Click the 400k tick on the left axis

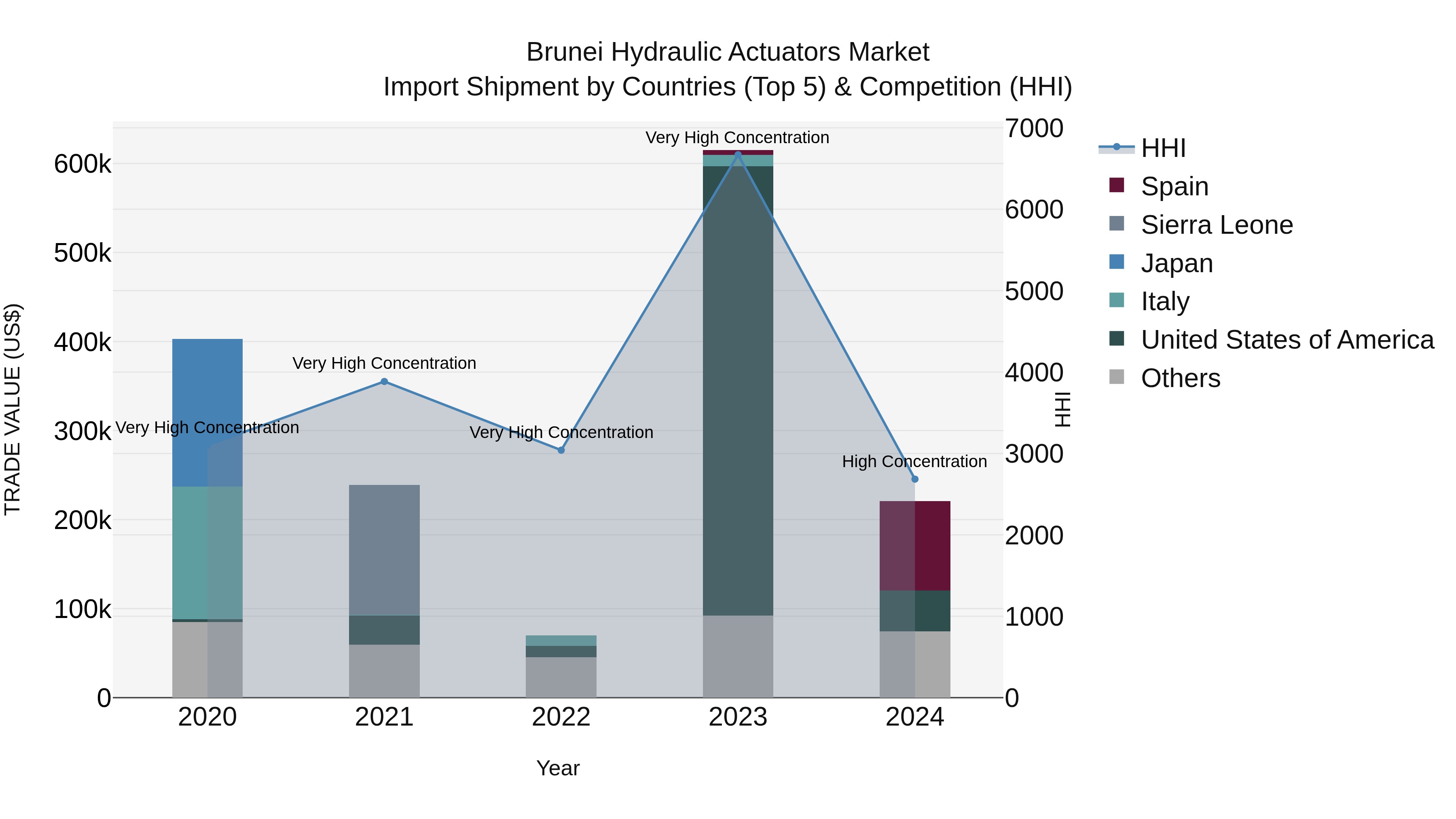click(83, 342)
